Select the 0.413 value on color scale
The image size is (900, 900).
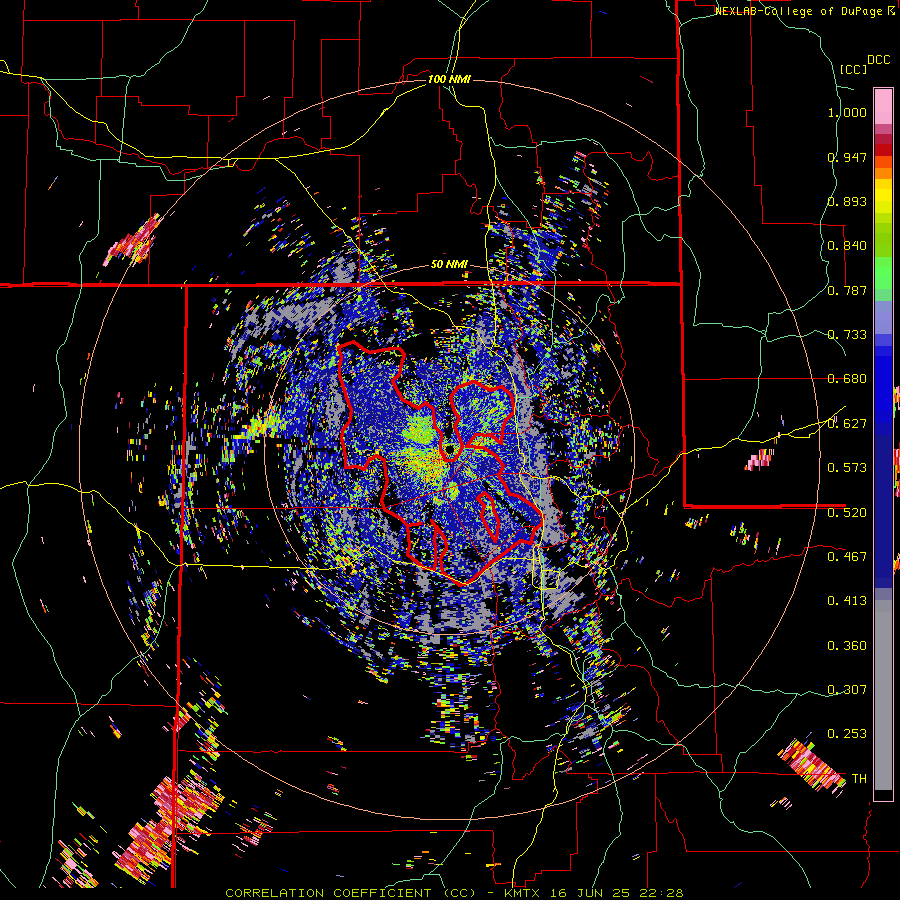pyautogui.click(x=847, y=601)
